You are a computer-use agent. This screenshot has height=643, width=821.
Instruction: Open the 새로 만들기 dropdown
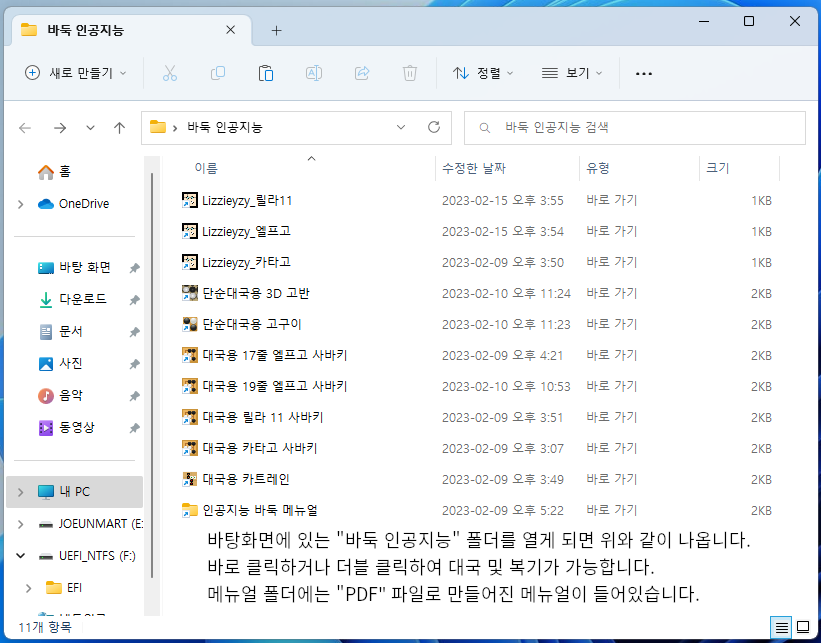[76, 73]
